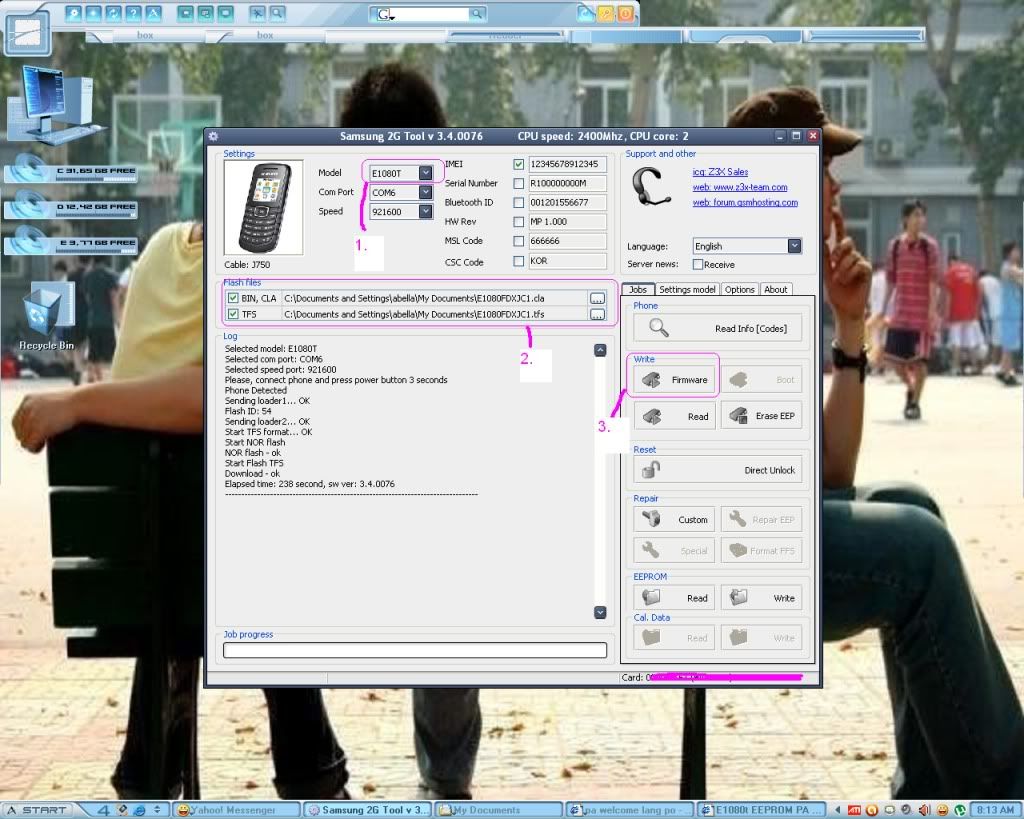
Task: Click the Write section Read button
Action: [674, 416]
